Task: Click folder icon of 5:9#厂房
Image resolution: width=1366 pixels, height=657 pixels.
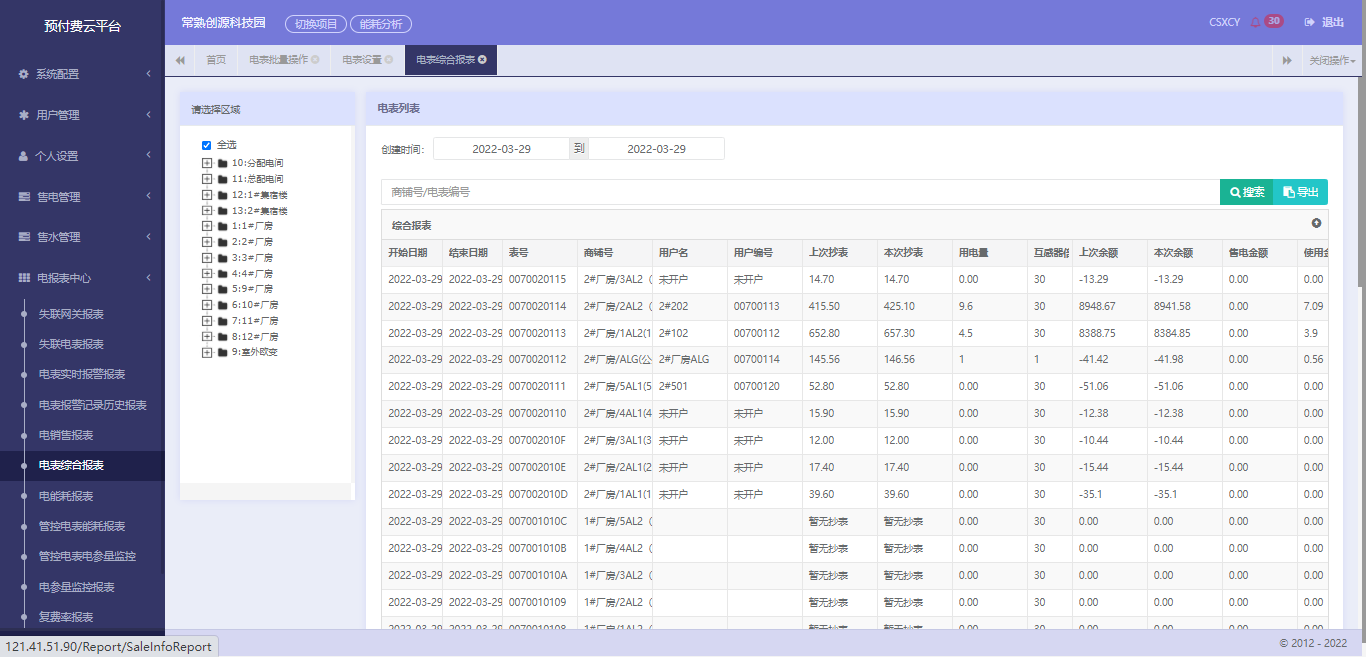Action: [222, 289]
